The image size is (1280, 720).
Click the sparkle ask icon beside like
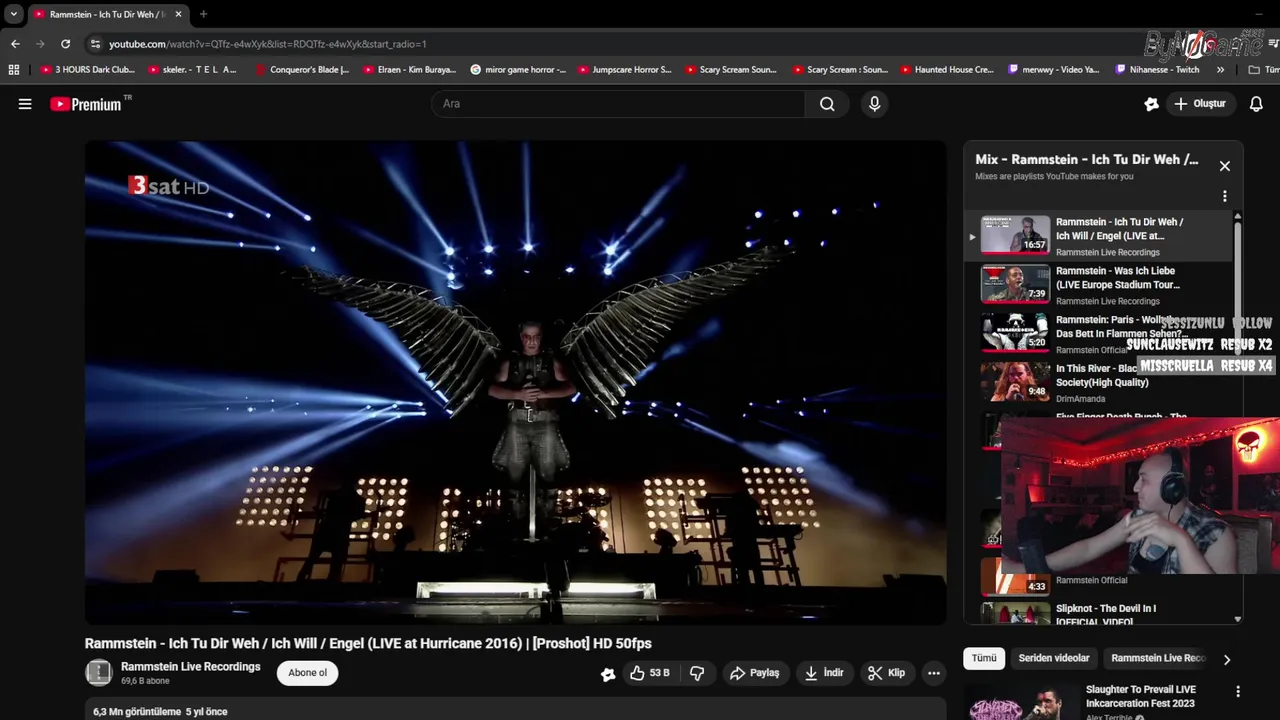click(x=608, y=674)
